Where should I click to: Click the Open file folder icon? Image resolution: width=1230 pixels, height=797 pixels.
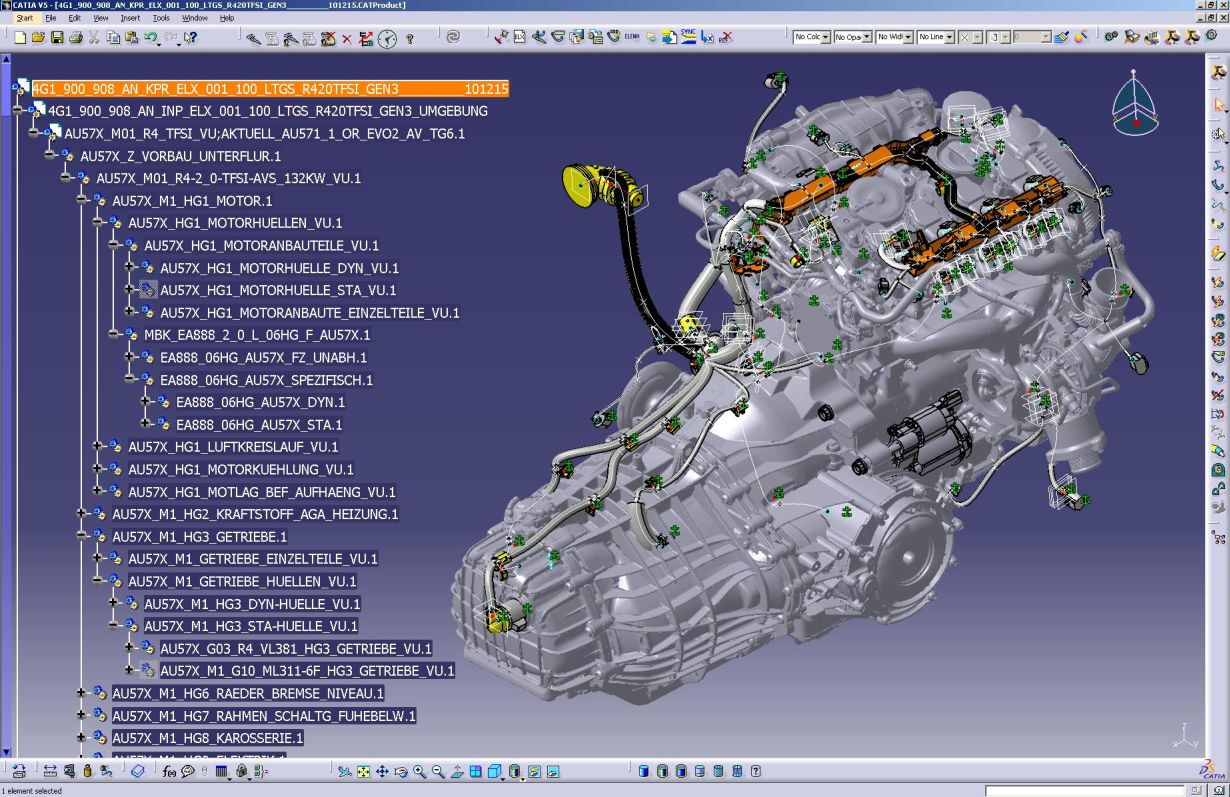tap(38, 37)
